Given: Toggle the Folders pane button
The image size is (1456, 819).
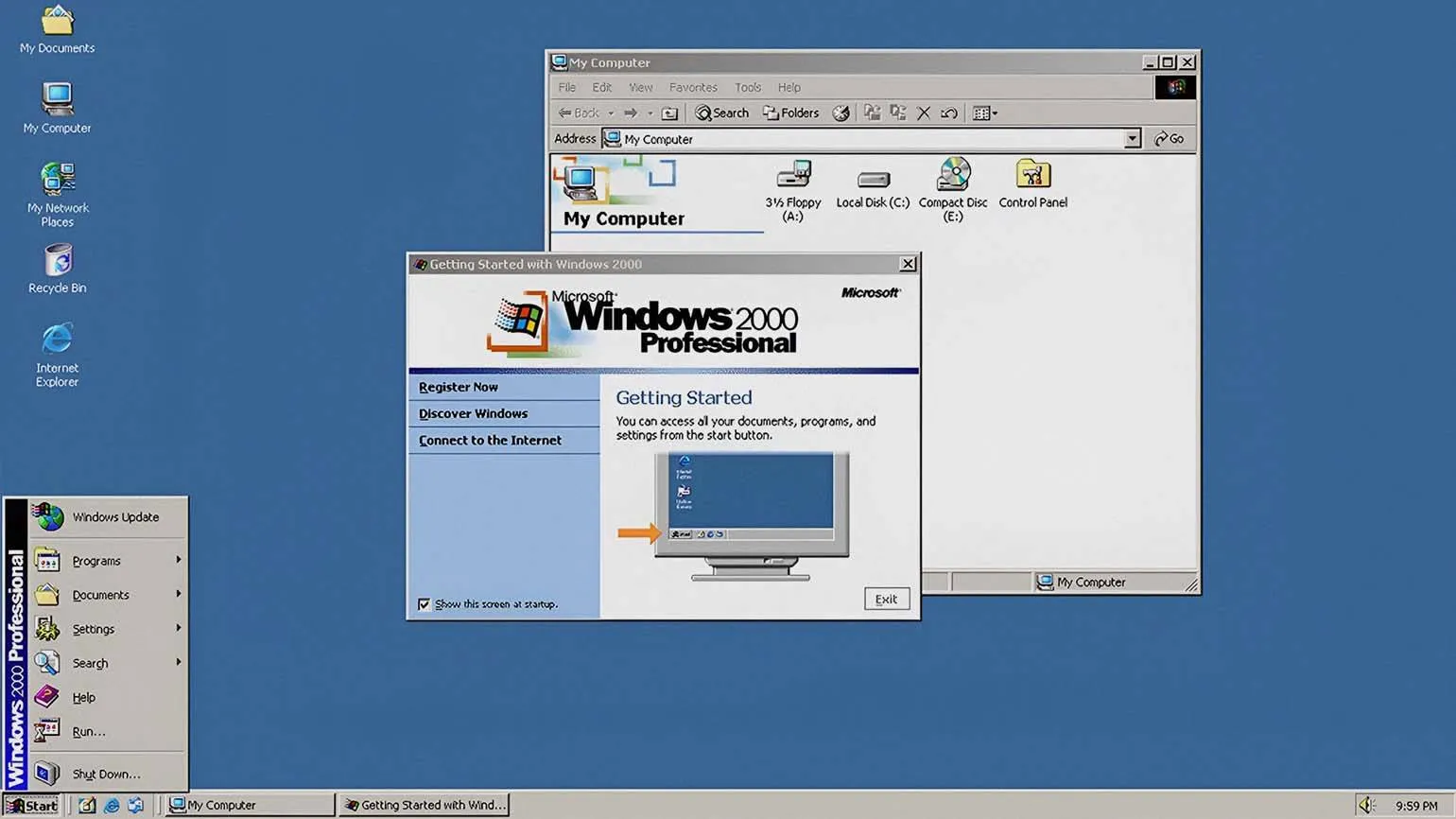Looking at the screenshot, I should click(x=791, y=113).
